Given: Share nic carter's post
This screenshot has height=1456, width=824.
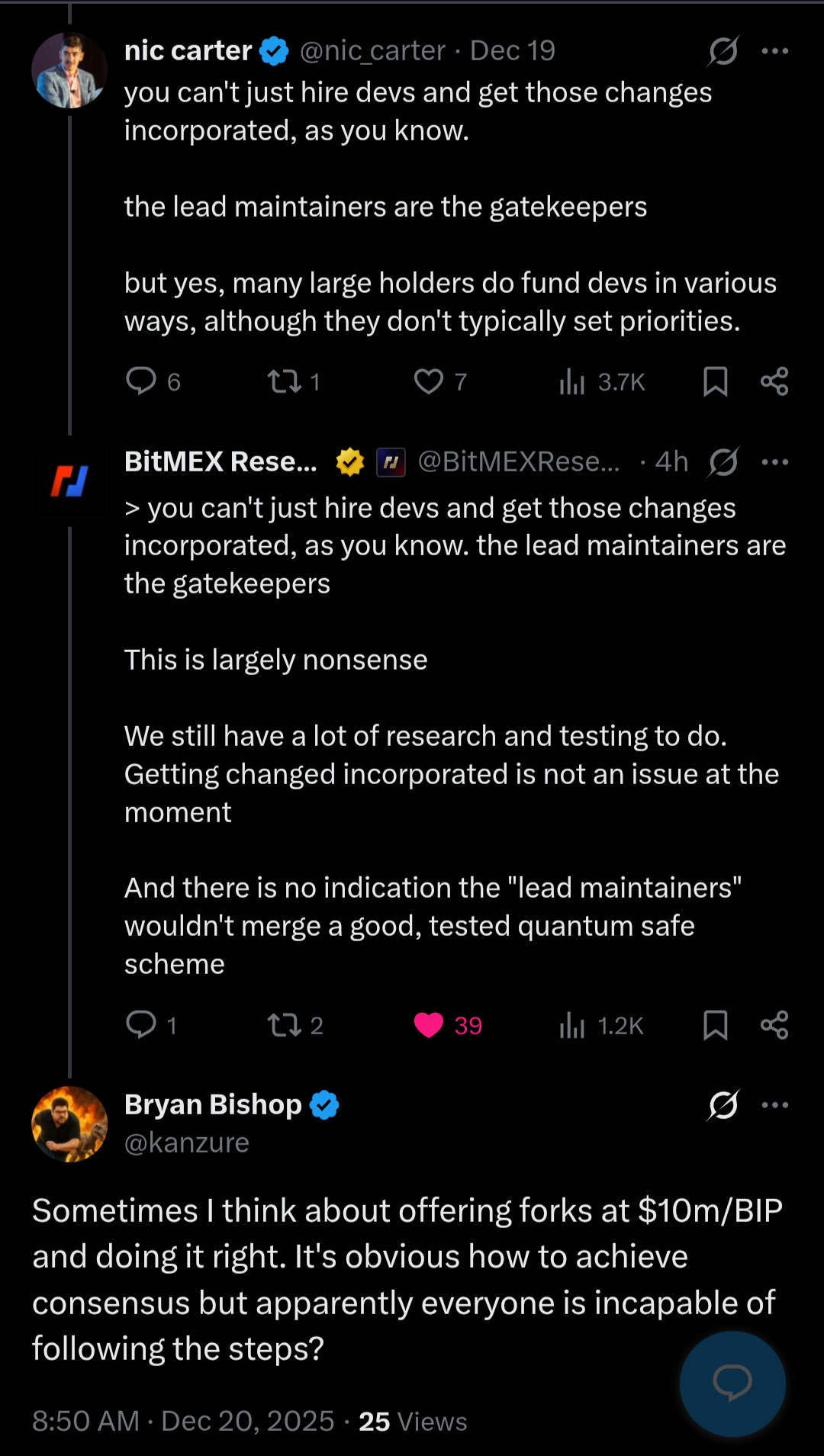Looking at the screenshot, I should coord(774,381).
